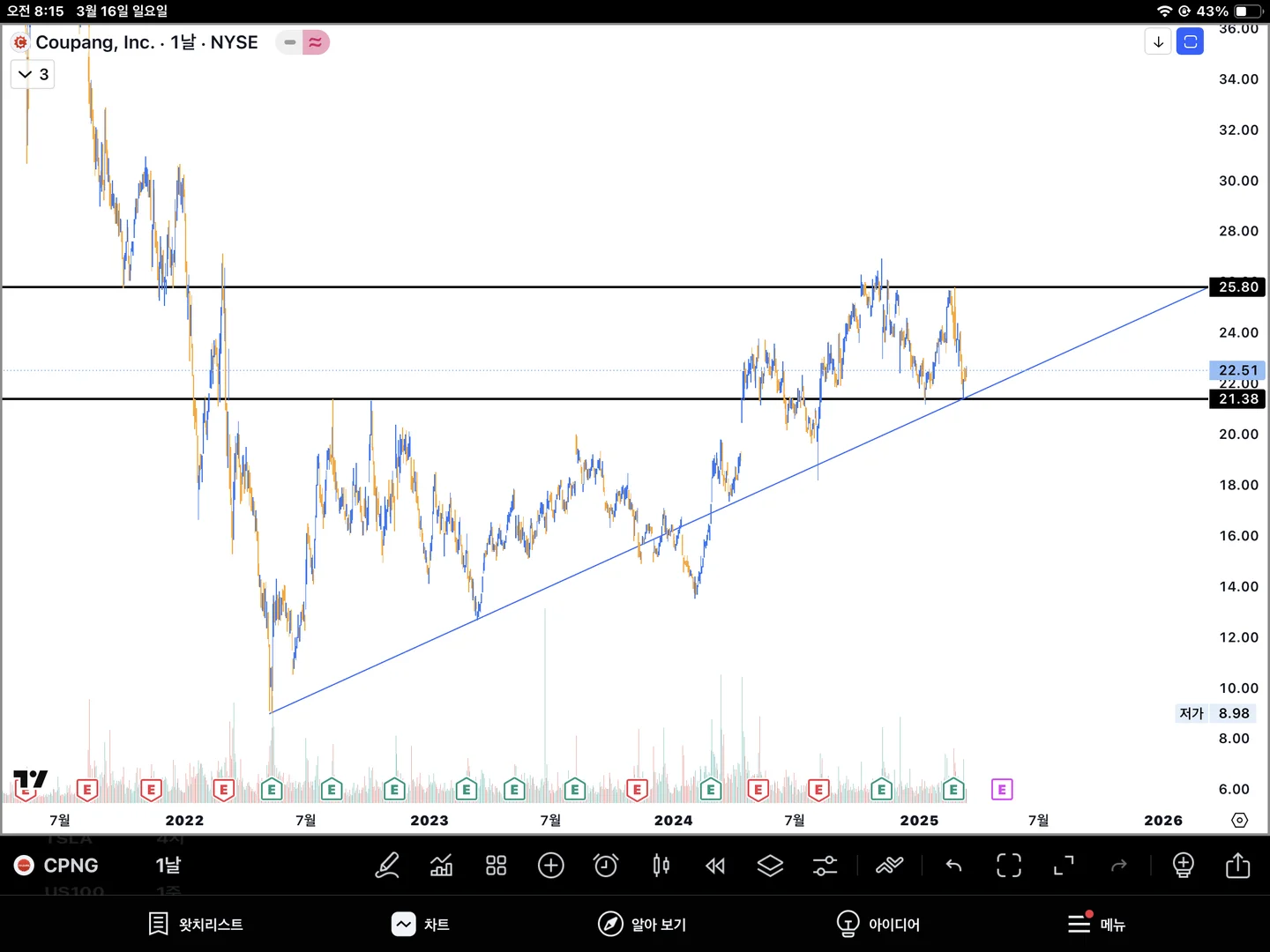The width and height of the screenshot is (1270, 952).
Task: Open the drawing tools pen icon
Action: [387, 866]
